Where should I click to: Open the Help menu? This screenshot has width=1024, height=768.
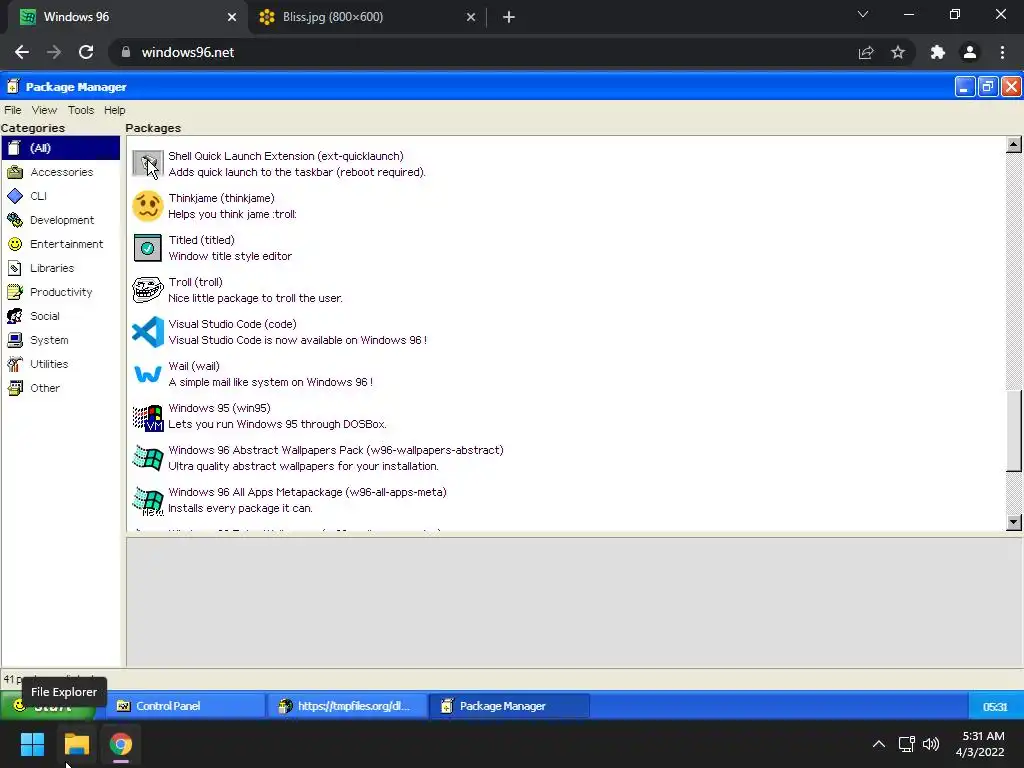pyautogui.click(x=114, y=110)
